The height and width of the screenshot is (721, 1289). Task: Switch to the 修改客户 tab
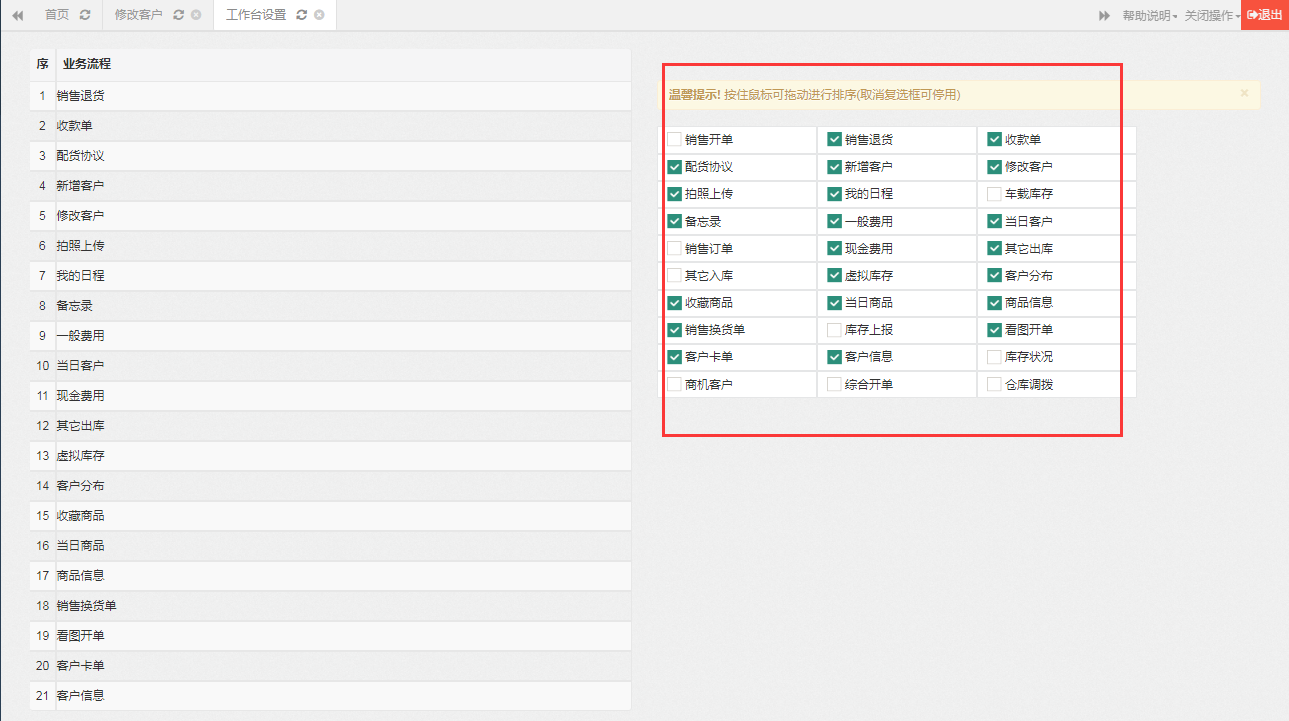coord(138,16)
